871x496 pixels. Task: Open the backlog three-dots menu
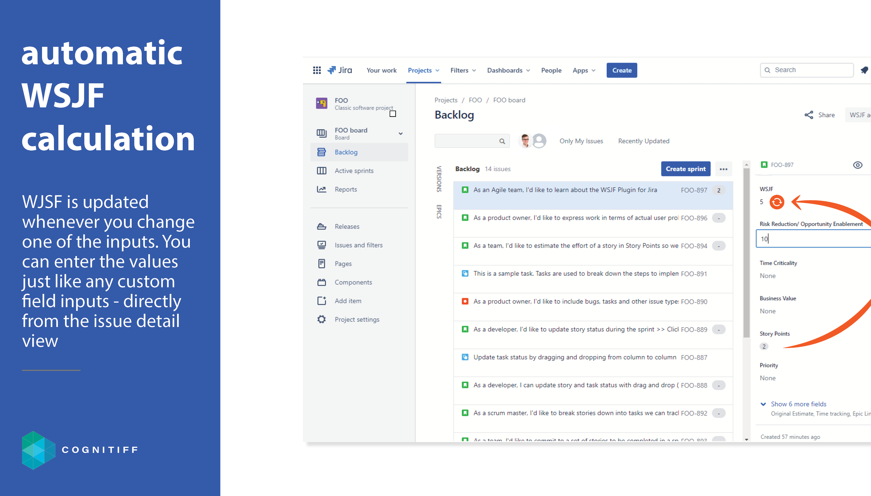723,169
